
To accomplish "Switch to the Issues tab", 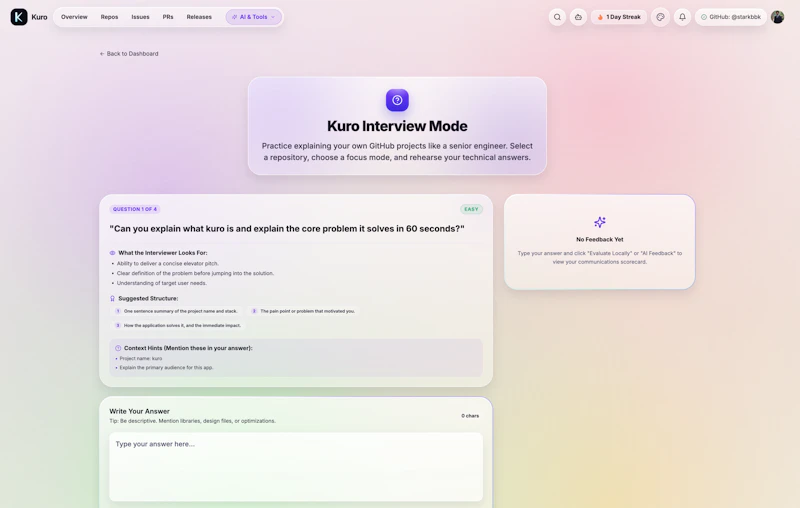I will [x=140, y=17].
